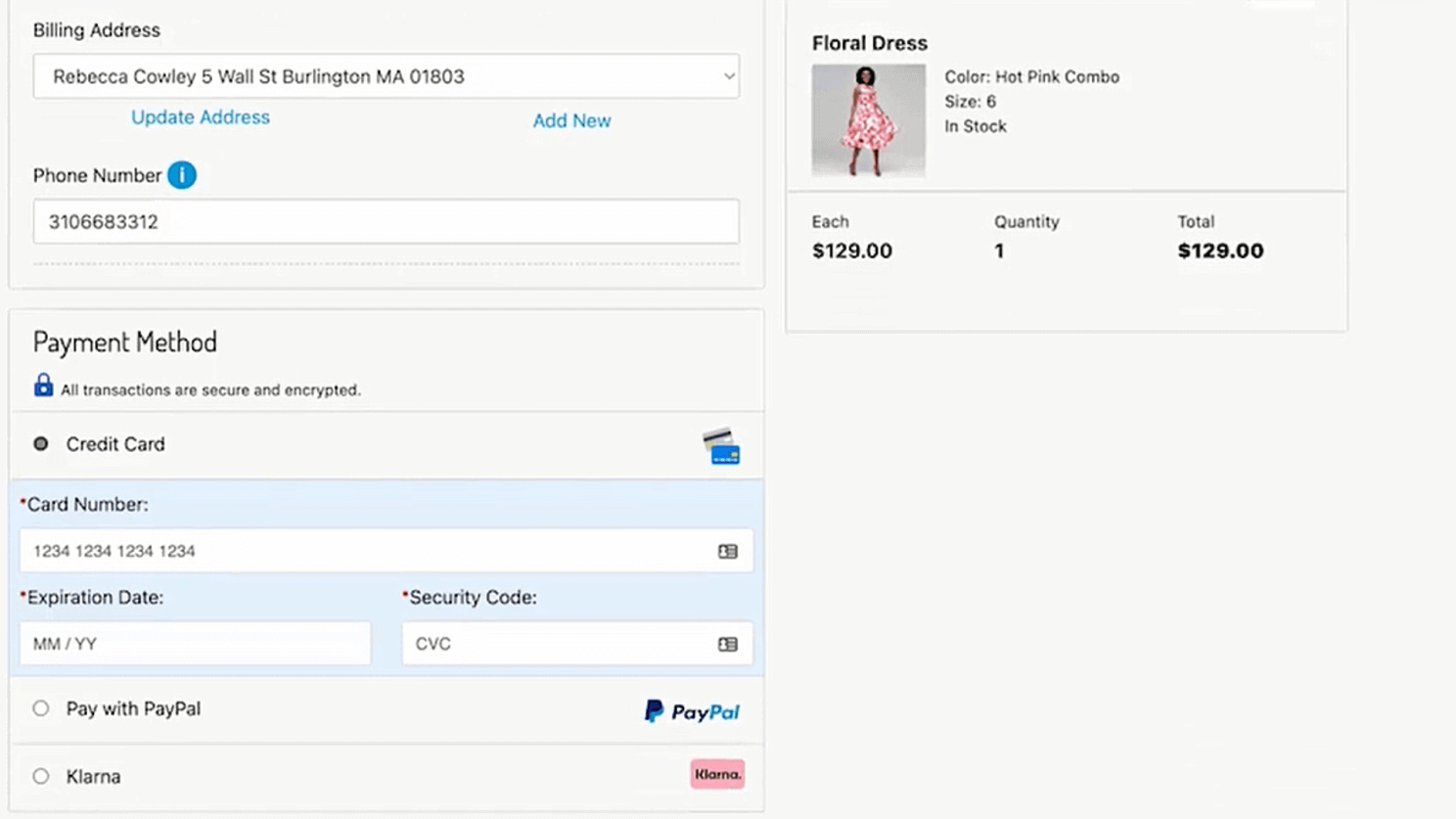Choose the Klarna radio button

41,776
